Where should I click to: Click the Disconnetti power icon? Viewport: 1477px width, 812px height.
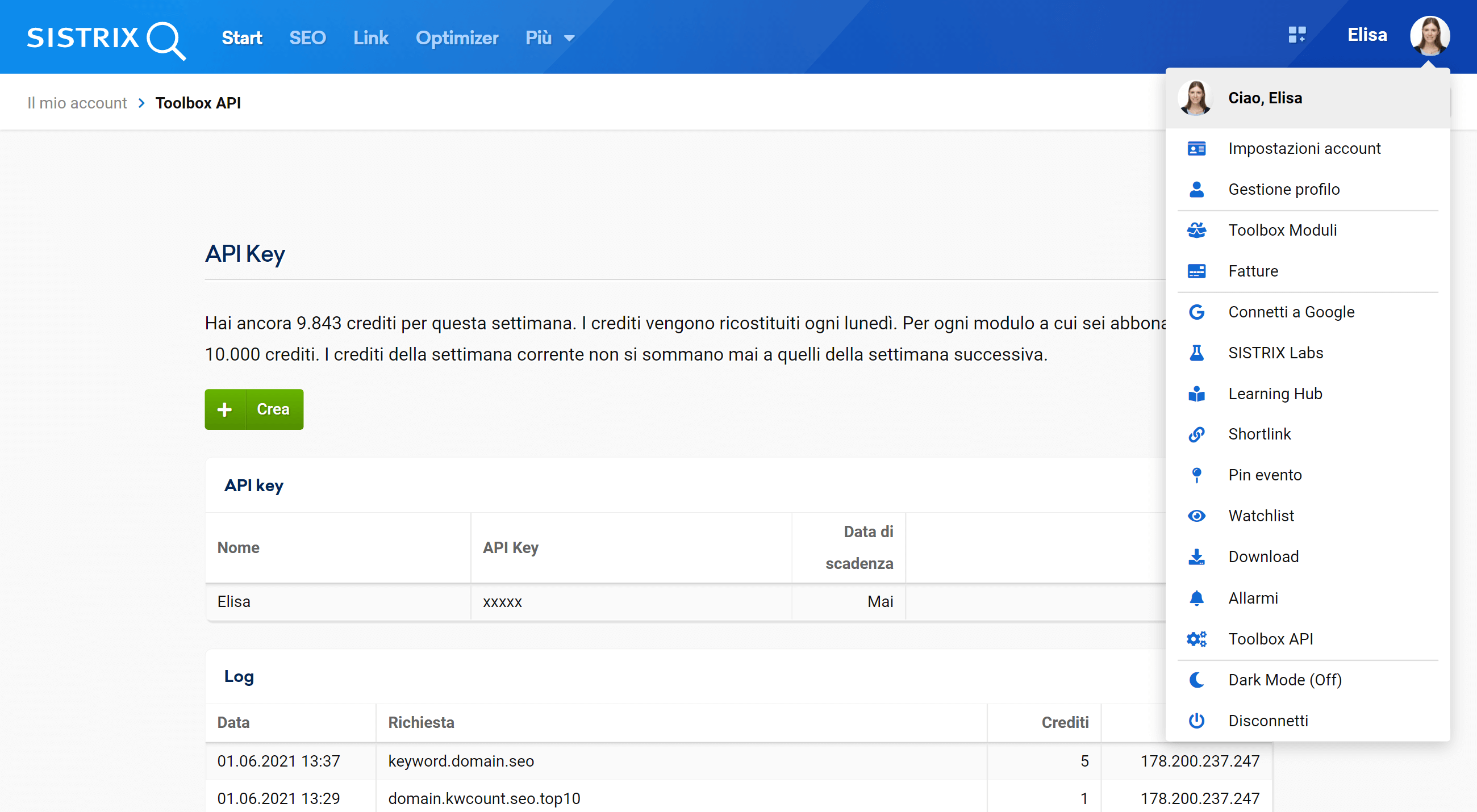pos(1196,721)
